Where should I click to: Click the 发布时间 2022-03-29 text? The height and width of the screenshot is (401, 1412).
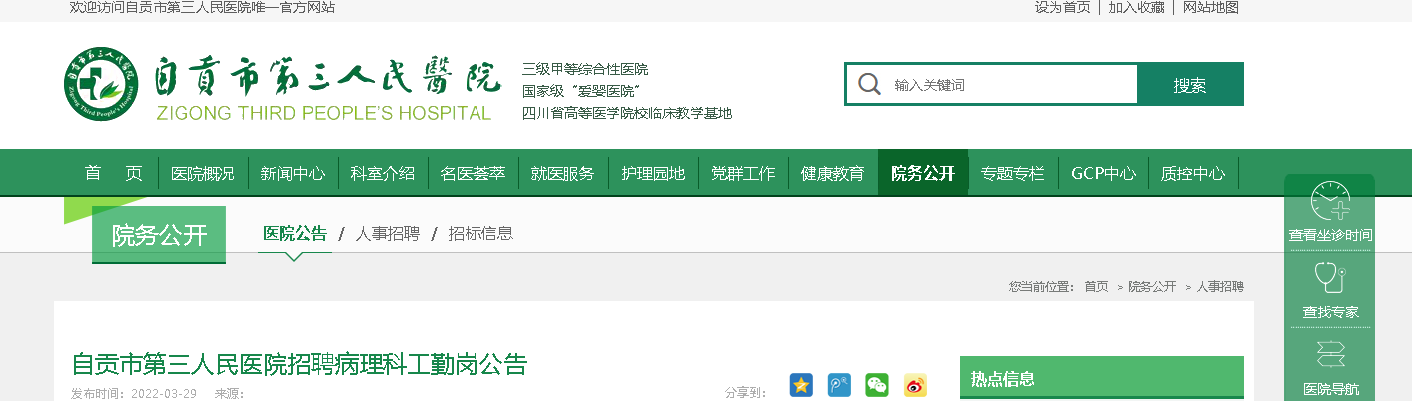pos(134,393)
